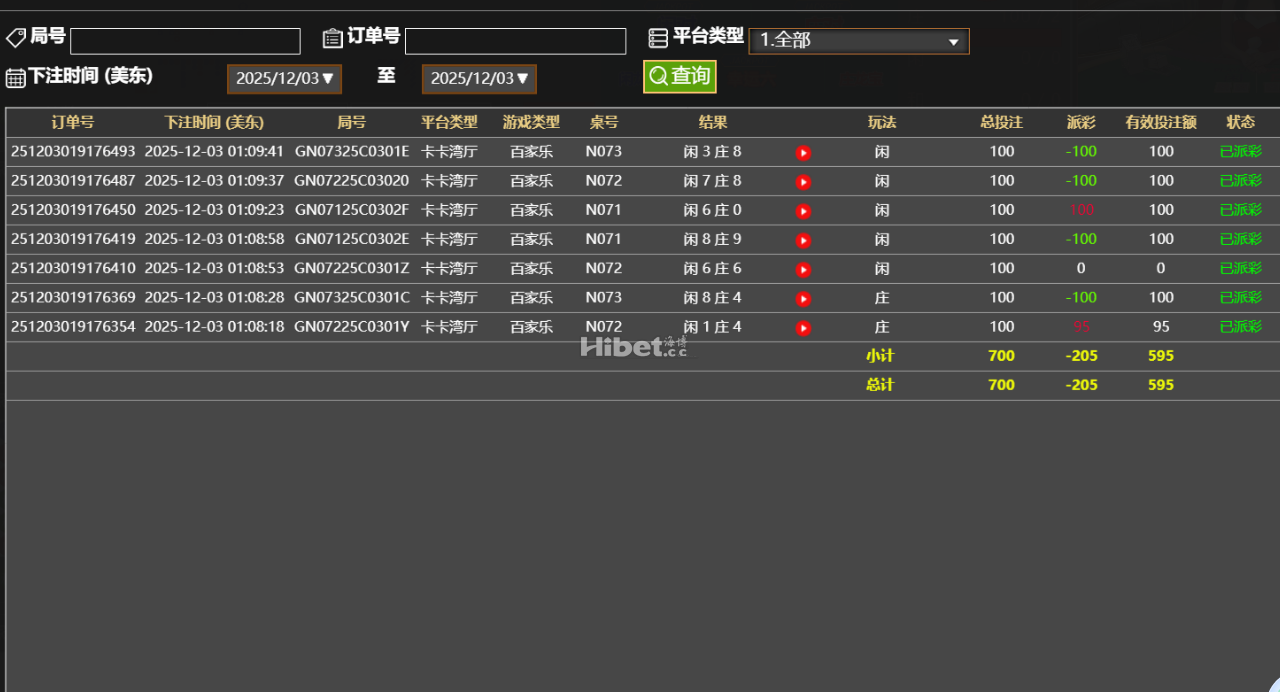
Task: Select the 已派彩 status on the first row
Action: click(1240, 152)
